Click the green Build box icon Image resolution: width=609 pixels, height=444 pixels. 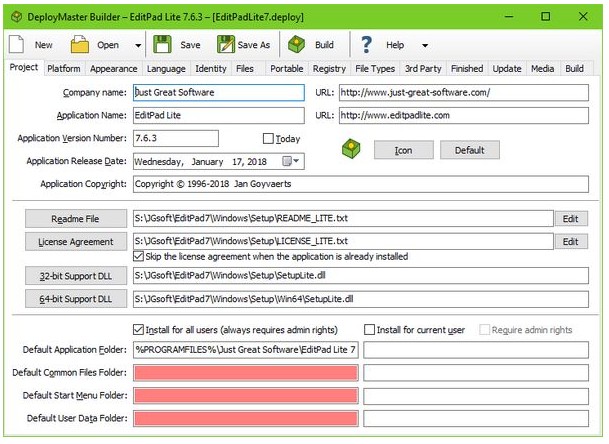click(296, 45)
